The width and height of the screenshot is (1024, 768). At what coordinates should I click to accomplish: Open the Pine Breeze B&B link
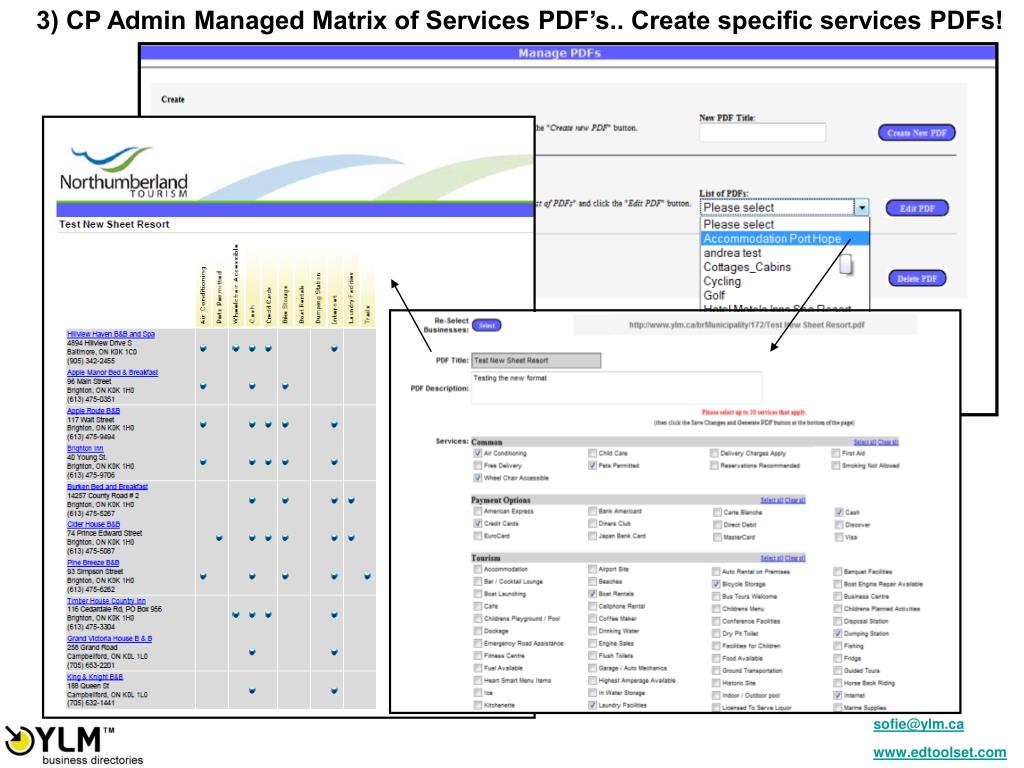(93, 563)
